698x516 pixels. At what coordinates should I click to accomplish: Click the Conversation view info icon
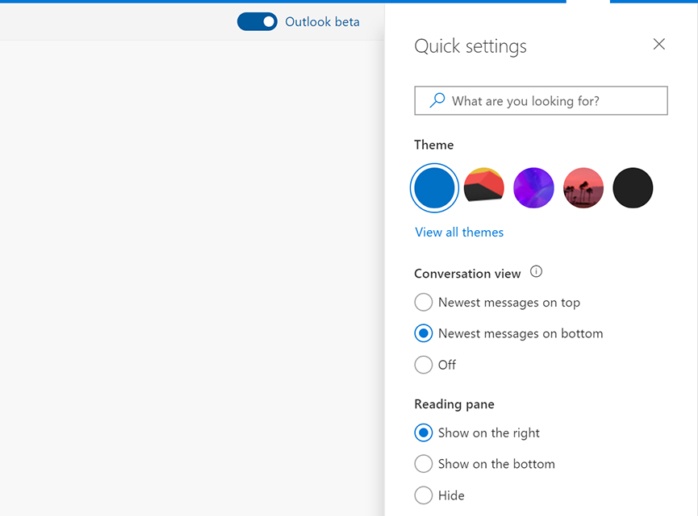click(536, 272)
